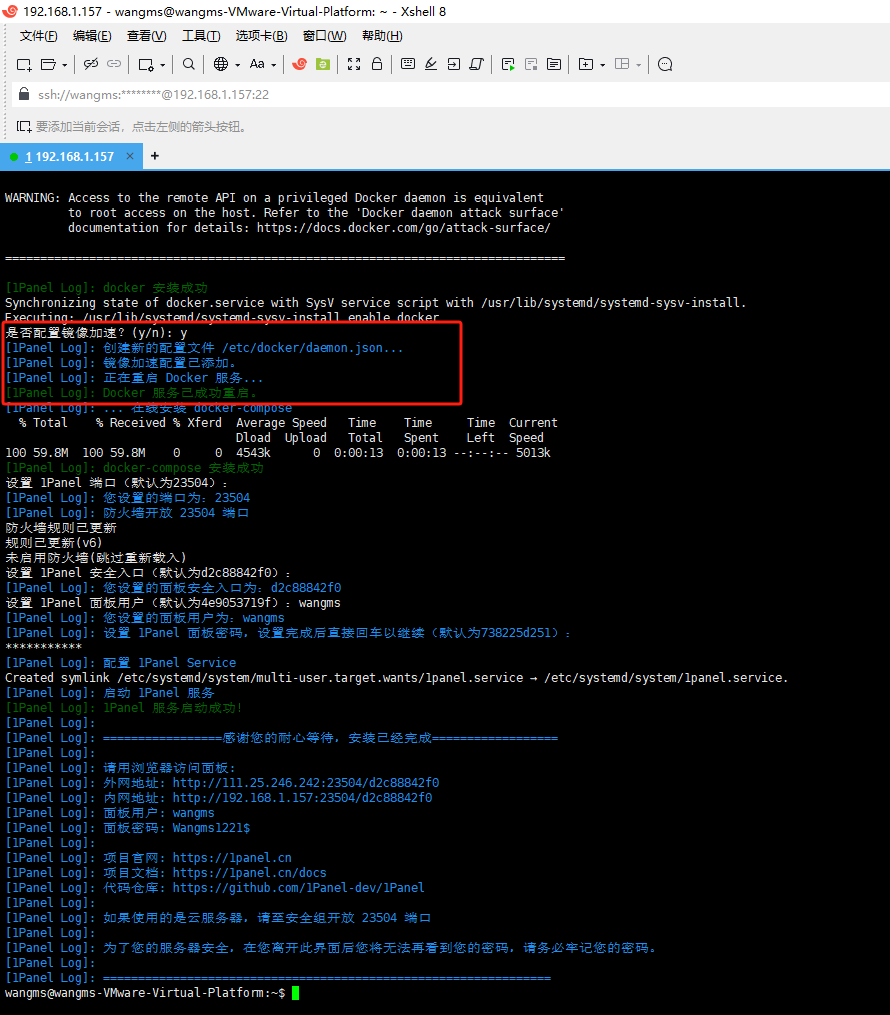890x1015 pixels.
Task: Click the lock screen padlock icon
Action: [x=377, y=63]
